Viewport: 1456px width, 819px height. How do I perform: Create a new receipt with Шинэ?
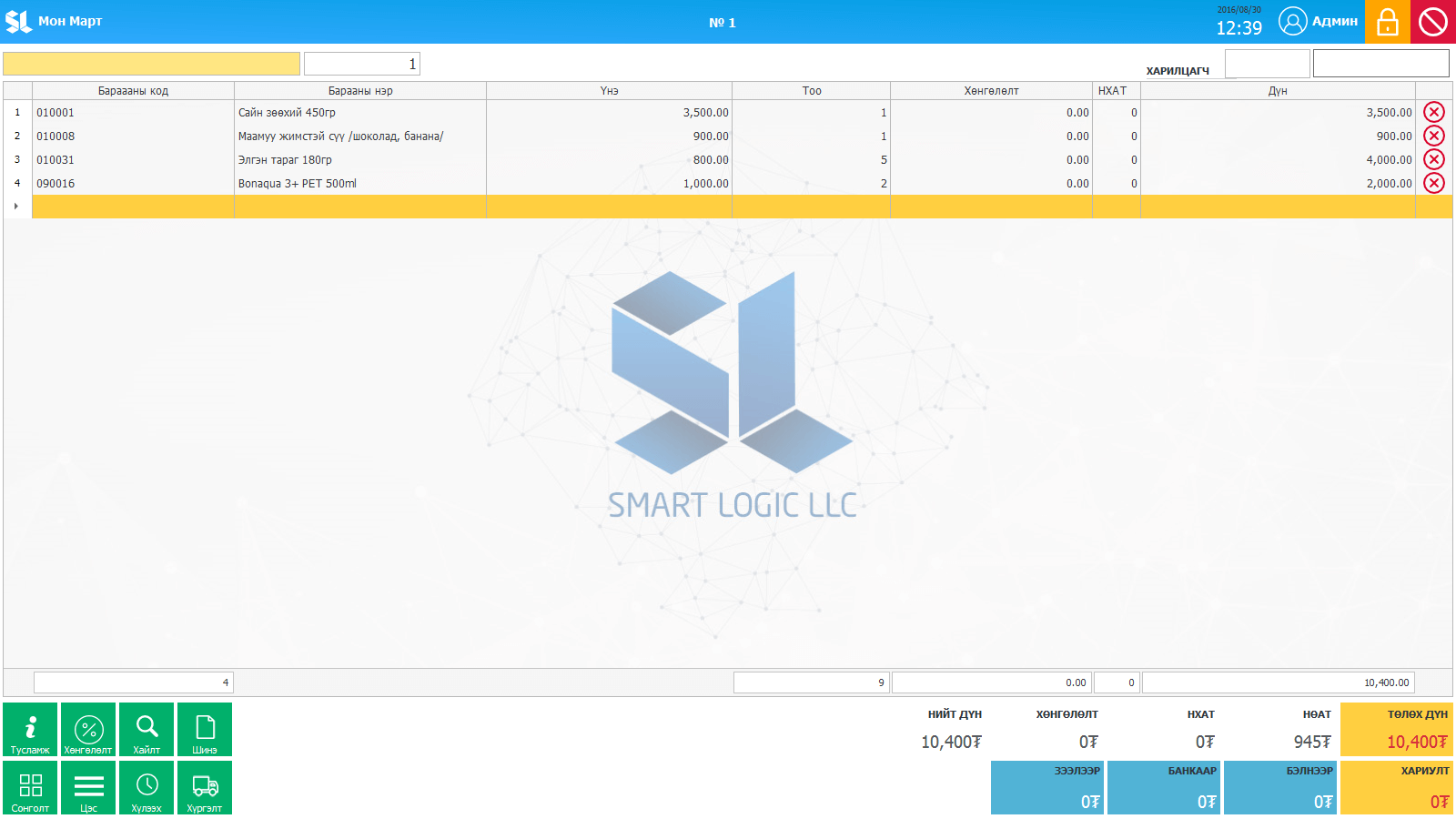(x=205, y=729)
